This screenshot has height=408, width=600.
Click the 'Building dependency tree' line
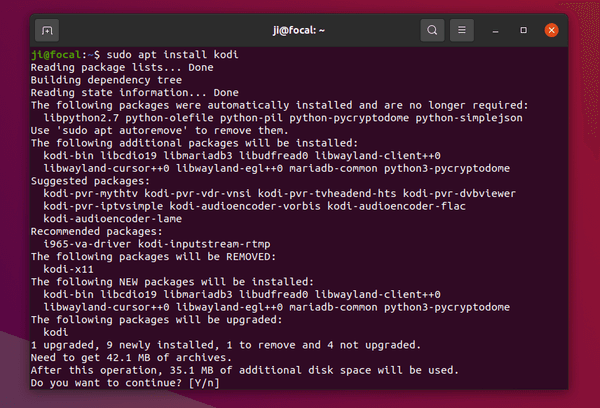click(106, 80)
